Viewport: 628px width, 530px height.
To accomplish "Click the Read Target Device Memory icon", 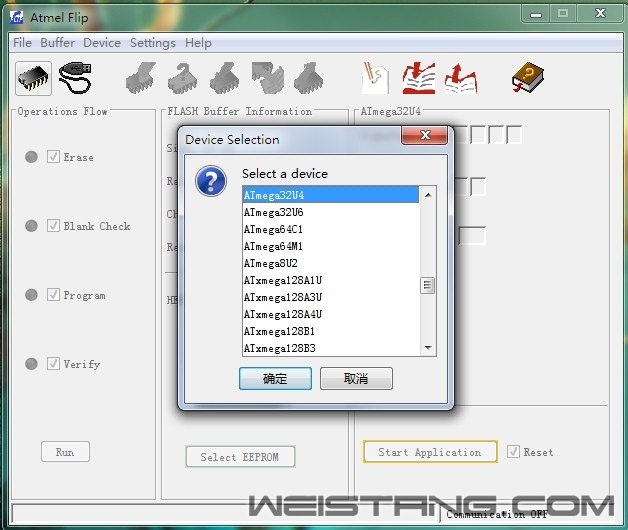I will tap(308, 78).
